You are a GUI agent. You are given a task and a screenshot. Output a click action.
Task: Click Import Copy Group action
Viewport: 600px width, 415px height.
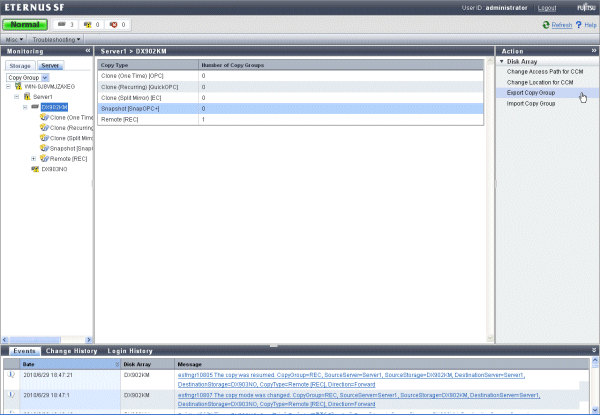pos(531,103)
